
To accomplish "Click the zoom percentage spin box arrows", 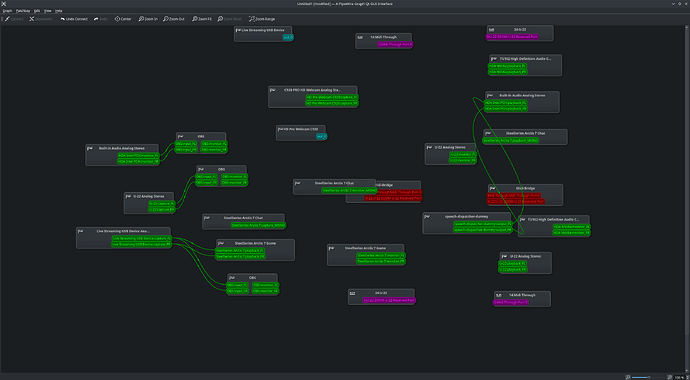I will [686, 377].
